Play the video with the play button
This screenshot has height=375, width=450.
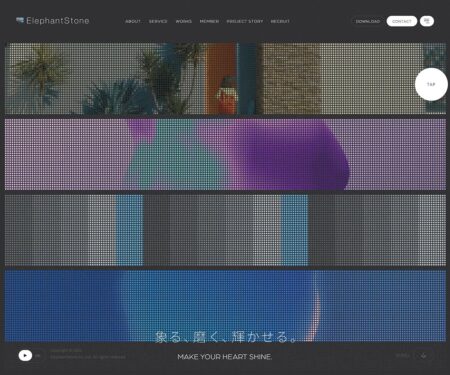tap(25, 355)
